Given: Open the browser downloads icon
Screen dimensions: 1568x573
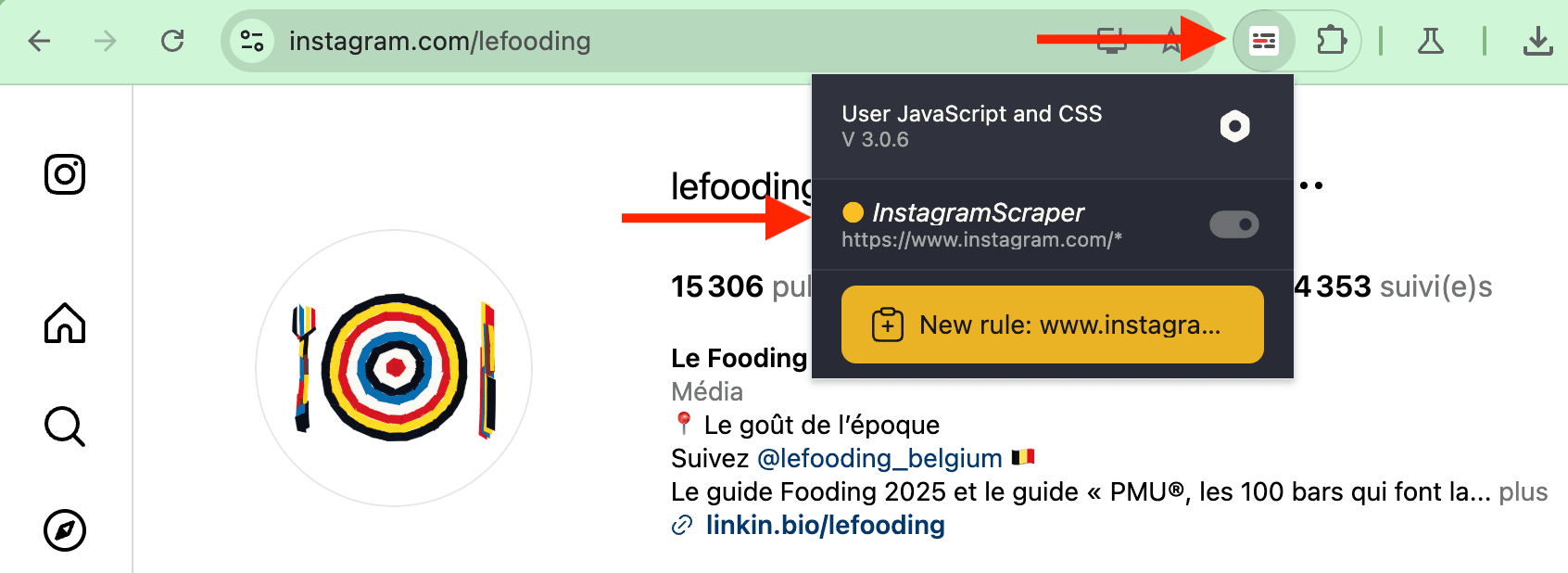Looking at the screenshot, I should pyautogui.click(x=1537, y=41).
